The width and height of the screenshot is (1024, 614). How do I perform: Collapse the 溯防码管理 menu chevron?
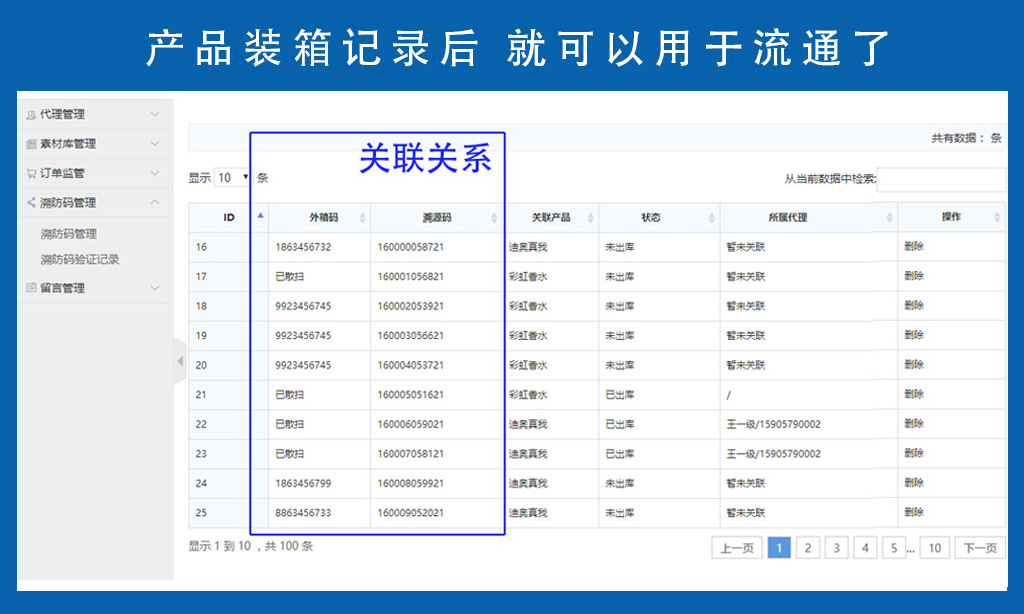(155, 202)
